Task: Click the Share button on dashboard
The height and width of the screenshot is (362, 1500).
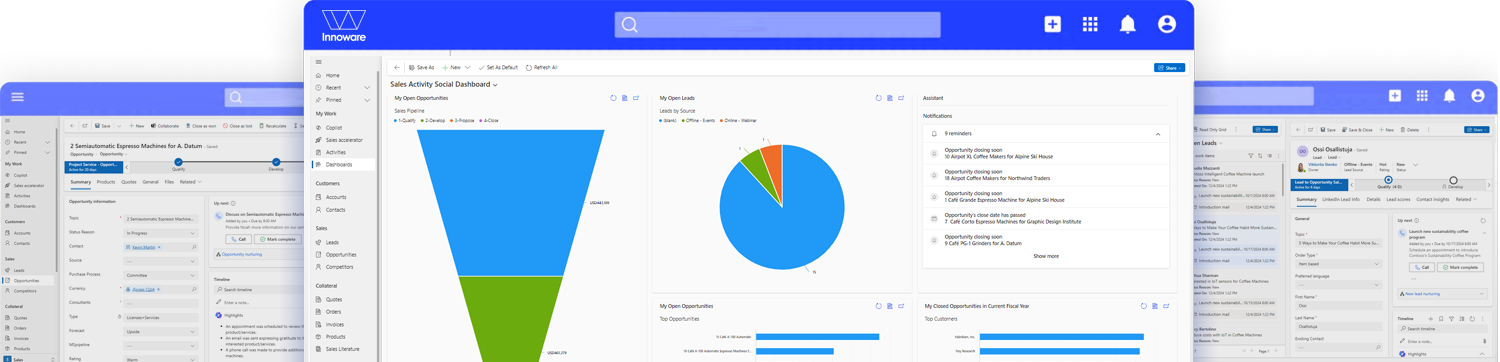Action: pyautogui.click(x=1169, y=68)
